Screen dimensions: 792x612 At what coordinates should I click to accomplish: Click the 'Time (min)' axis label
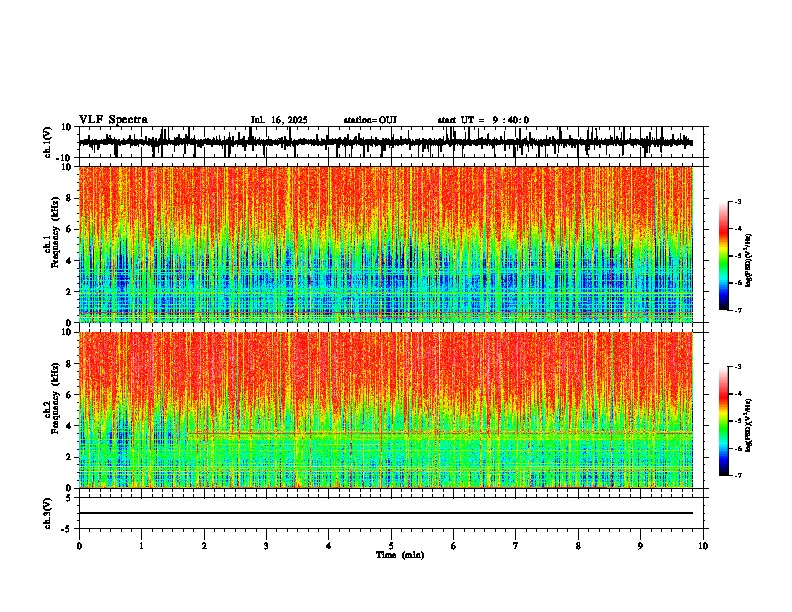pos(400,555)
